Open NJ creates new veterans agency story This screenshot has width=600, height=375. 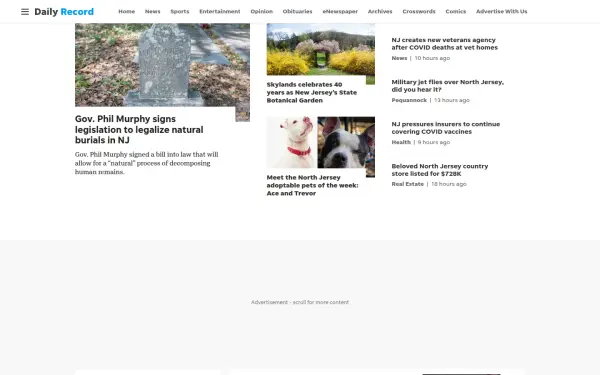click(445, 44)
